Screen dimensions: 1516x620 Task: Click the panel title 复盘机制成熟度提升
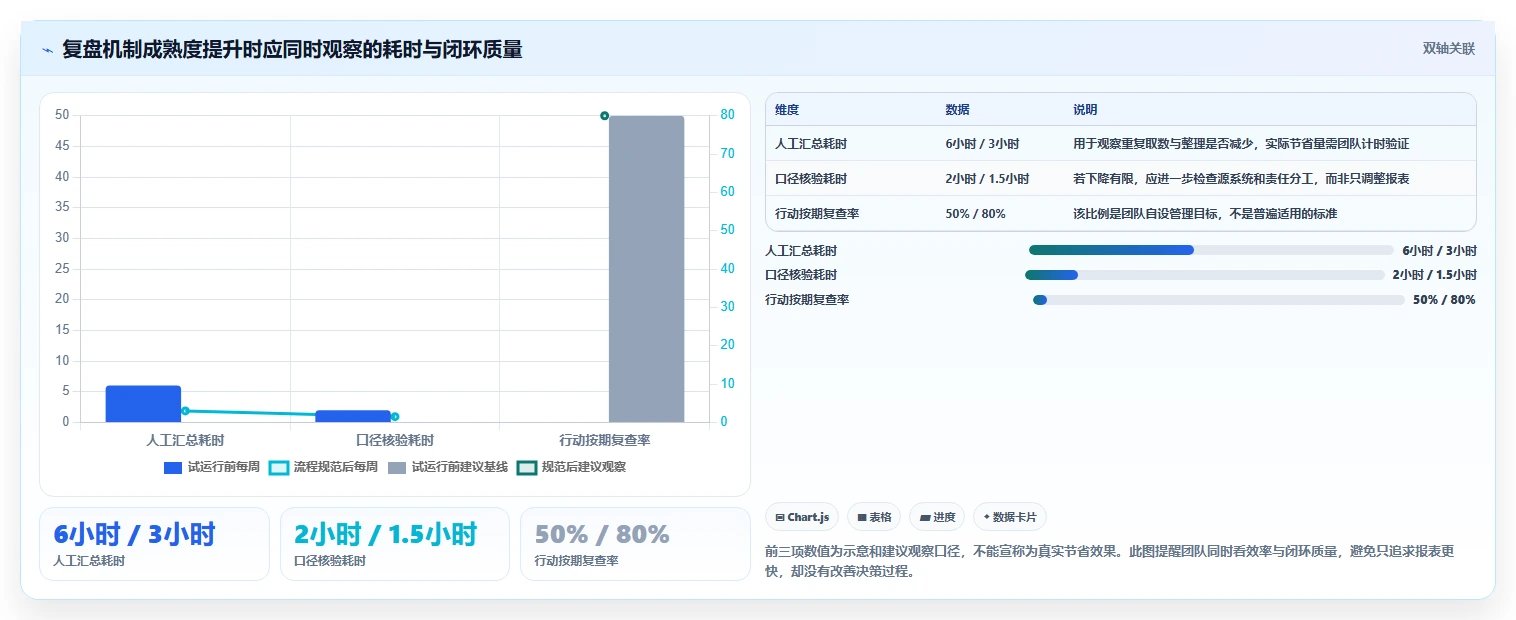click(292, 50)
